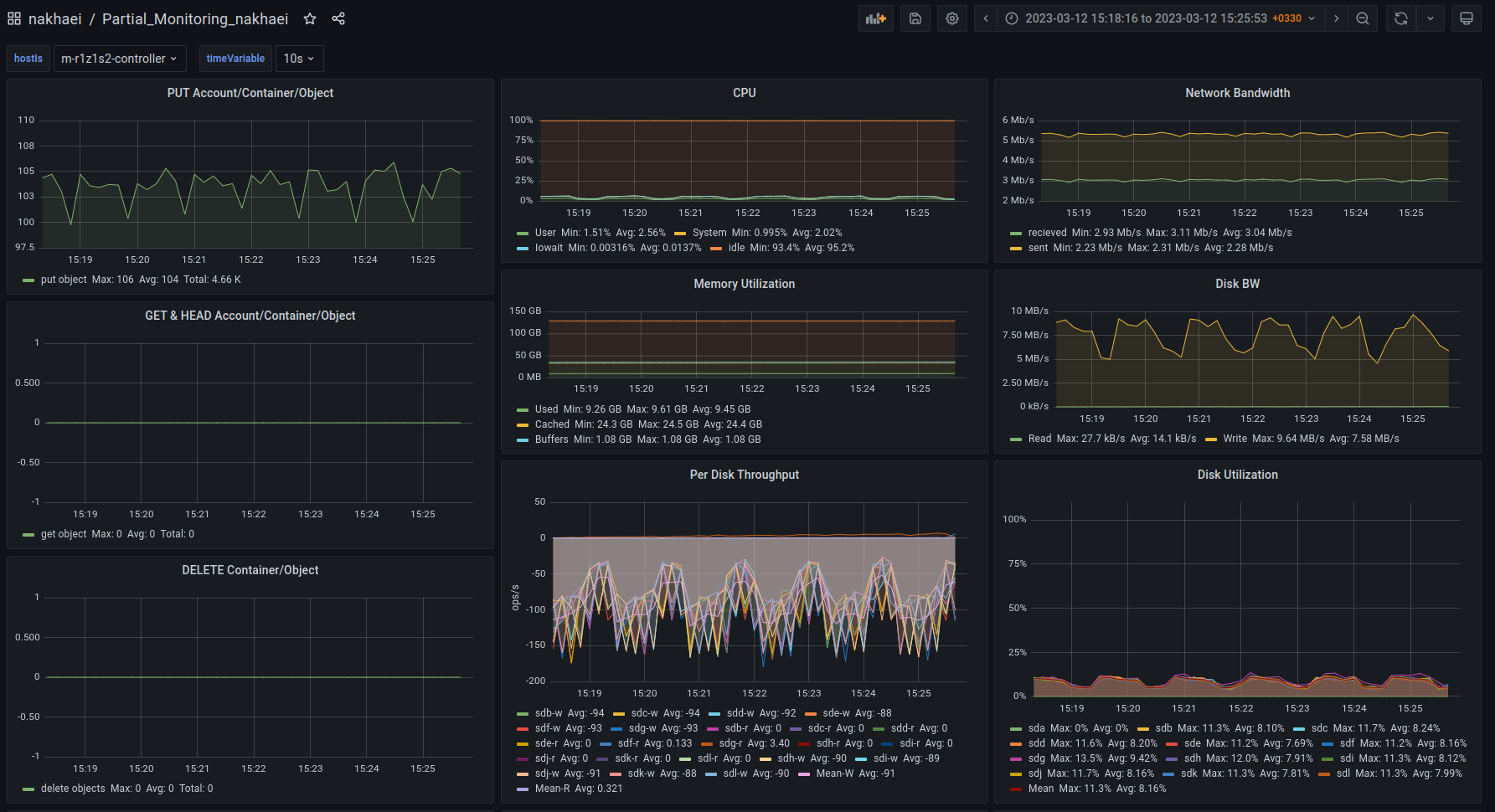Cycle view mode with the monitor icon
The height and width of the screenshot is (812, 1495).
coord(1467,18)
